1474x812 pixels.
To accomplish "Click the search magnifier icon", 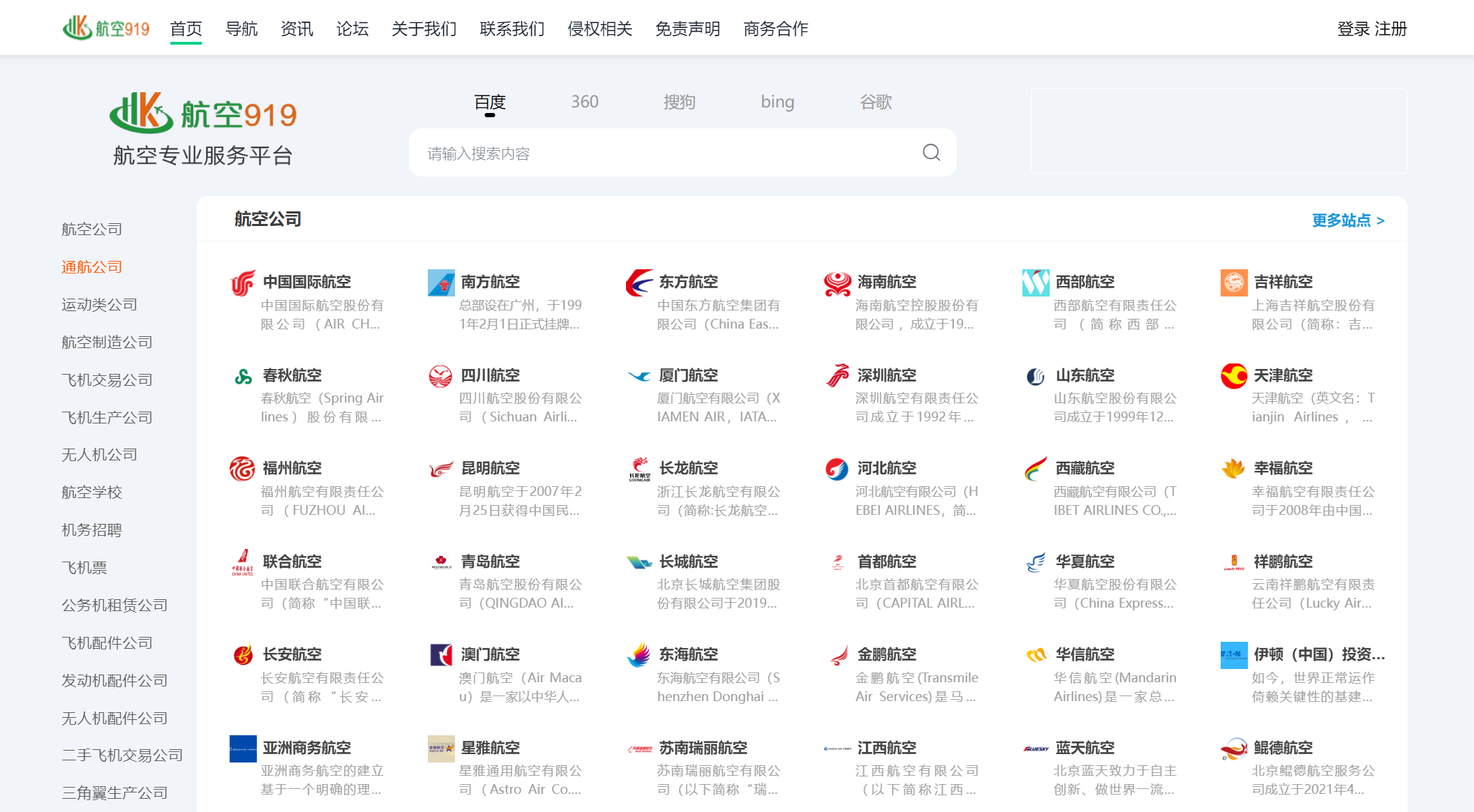I will coord(931,153).
